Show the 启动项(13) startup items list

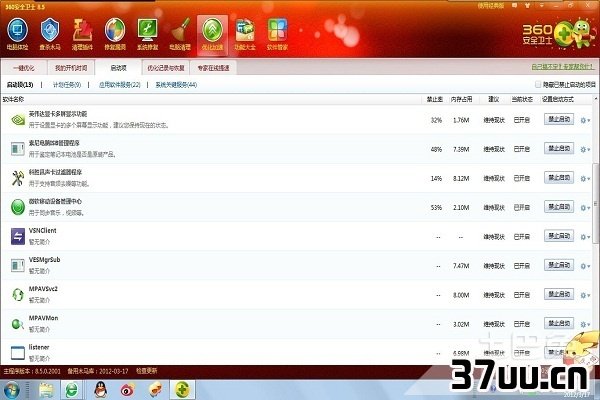[x=20, y=85]
